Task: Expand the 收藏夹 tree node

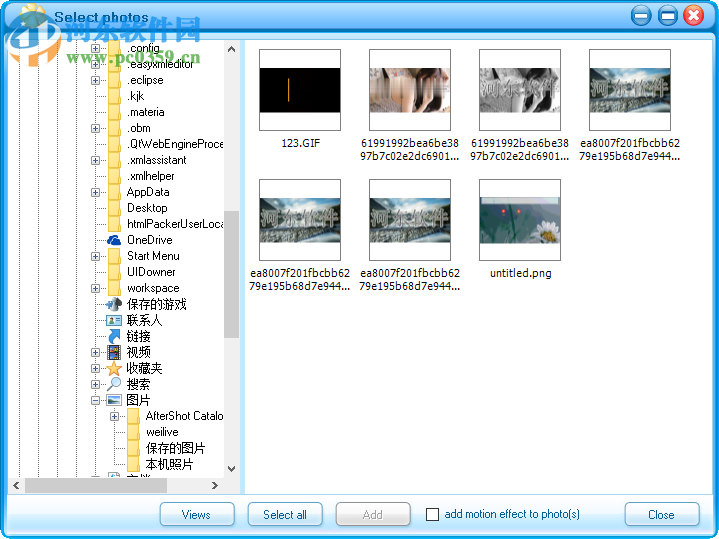Action: click(95, 368)
